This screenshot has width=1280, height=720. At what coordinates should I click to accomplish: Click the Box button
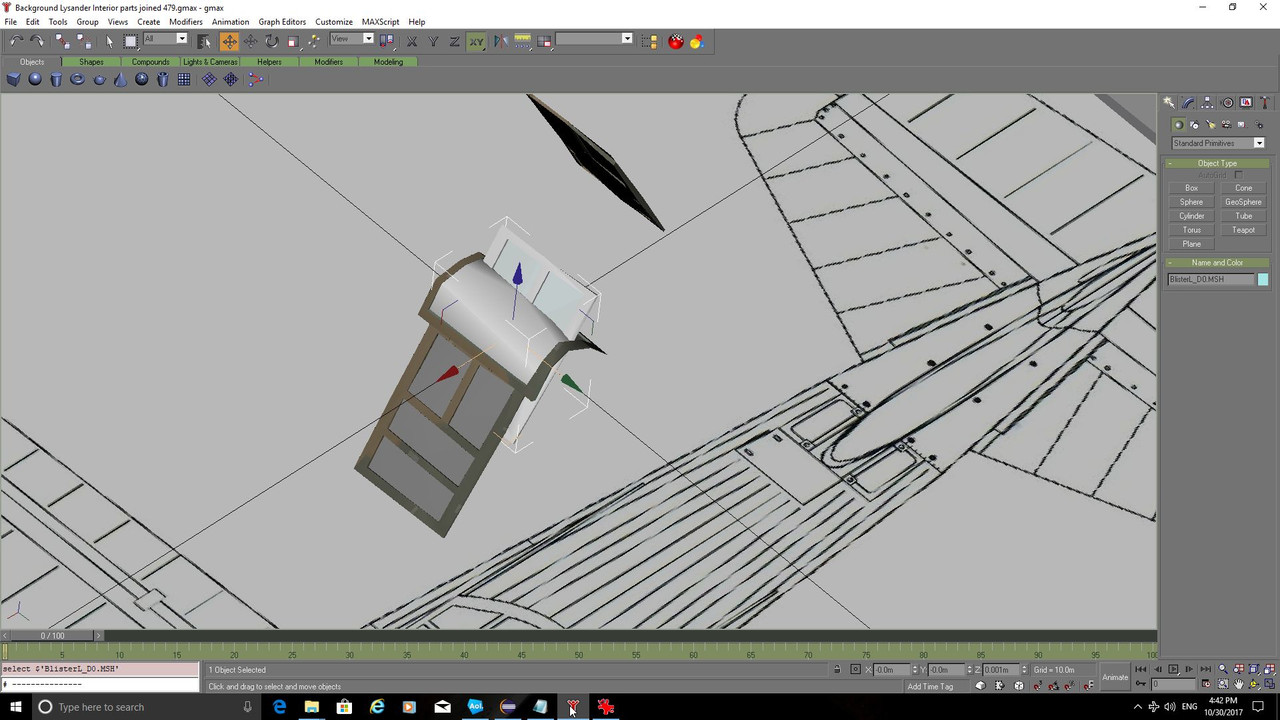pos(1191,188)
